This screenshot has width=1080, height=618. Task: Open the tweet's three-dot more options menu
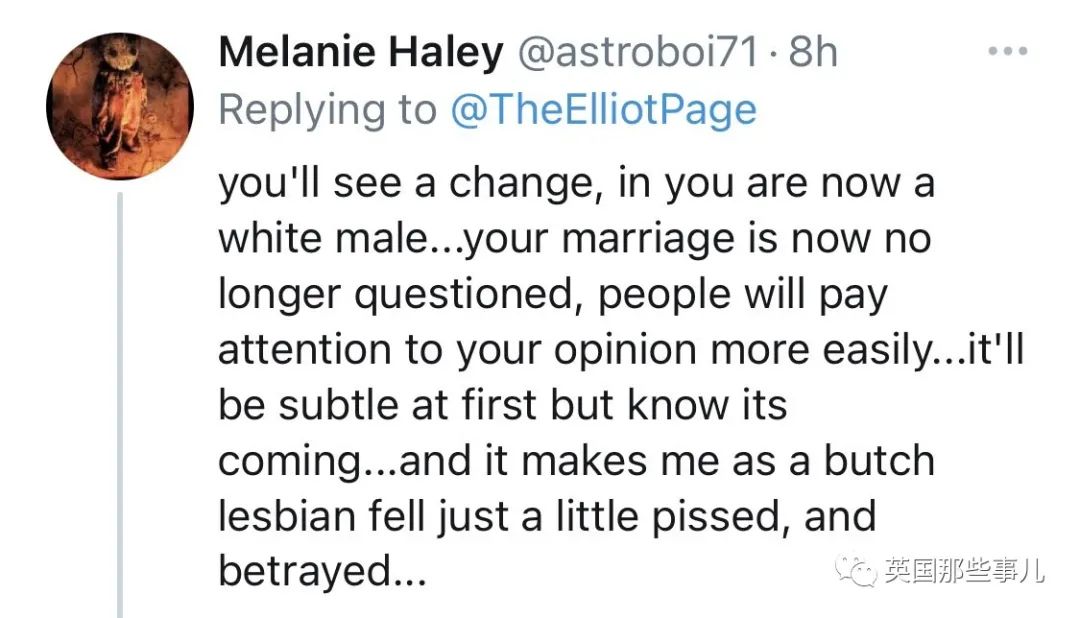[x=1007, y=52]
